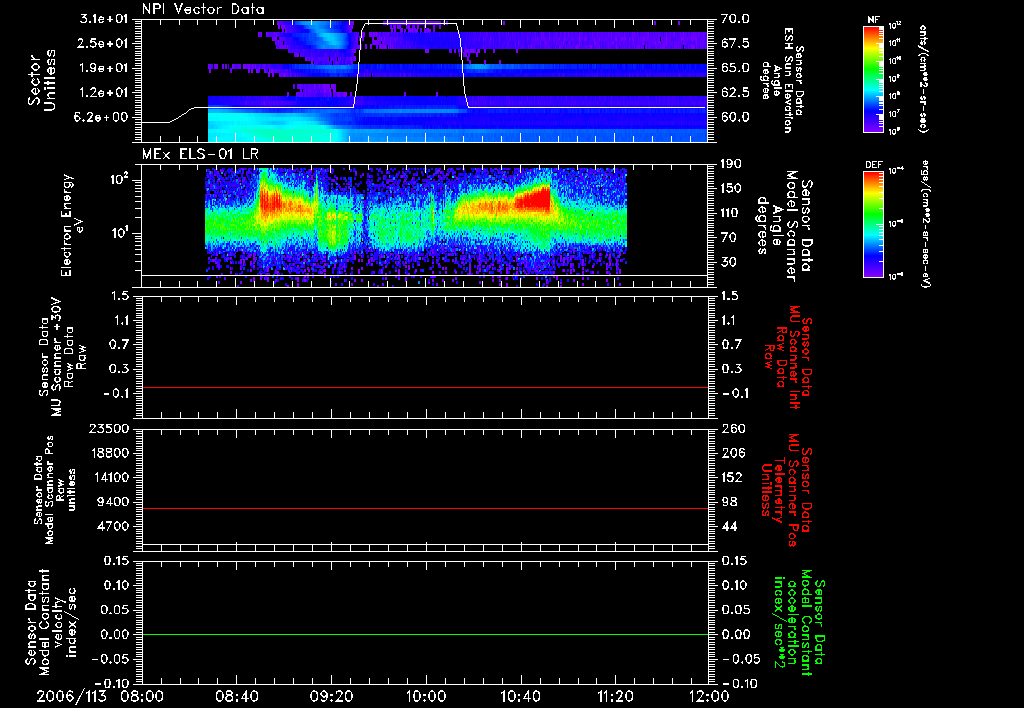Image resolution: width=1024 pixels, height=708 pixels.
Task: Click the 'NF' label above the color bar
Action: (x=873, y=20)
